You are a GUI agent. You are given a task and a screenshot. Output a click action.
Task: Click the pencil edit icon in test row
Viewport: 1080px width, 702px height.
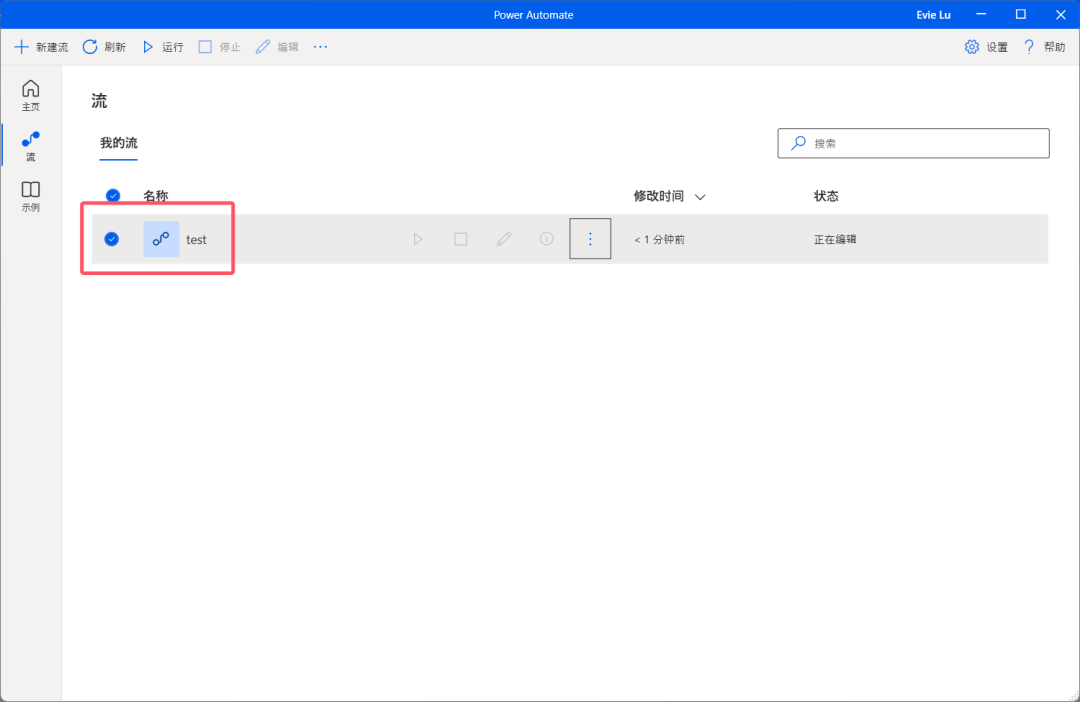point(504,239)
